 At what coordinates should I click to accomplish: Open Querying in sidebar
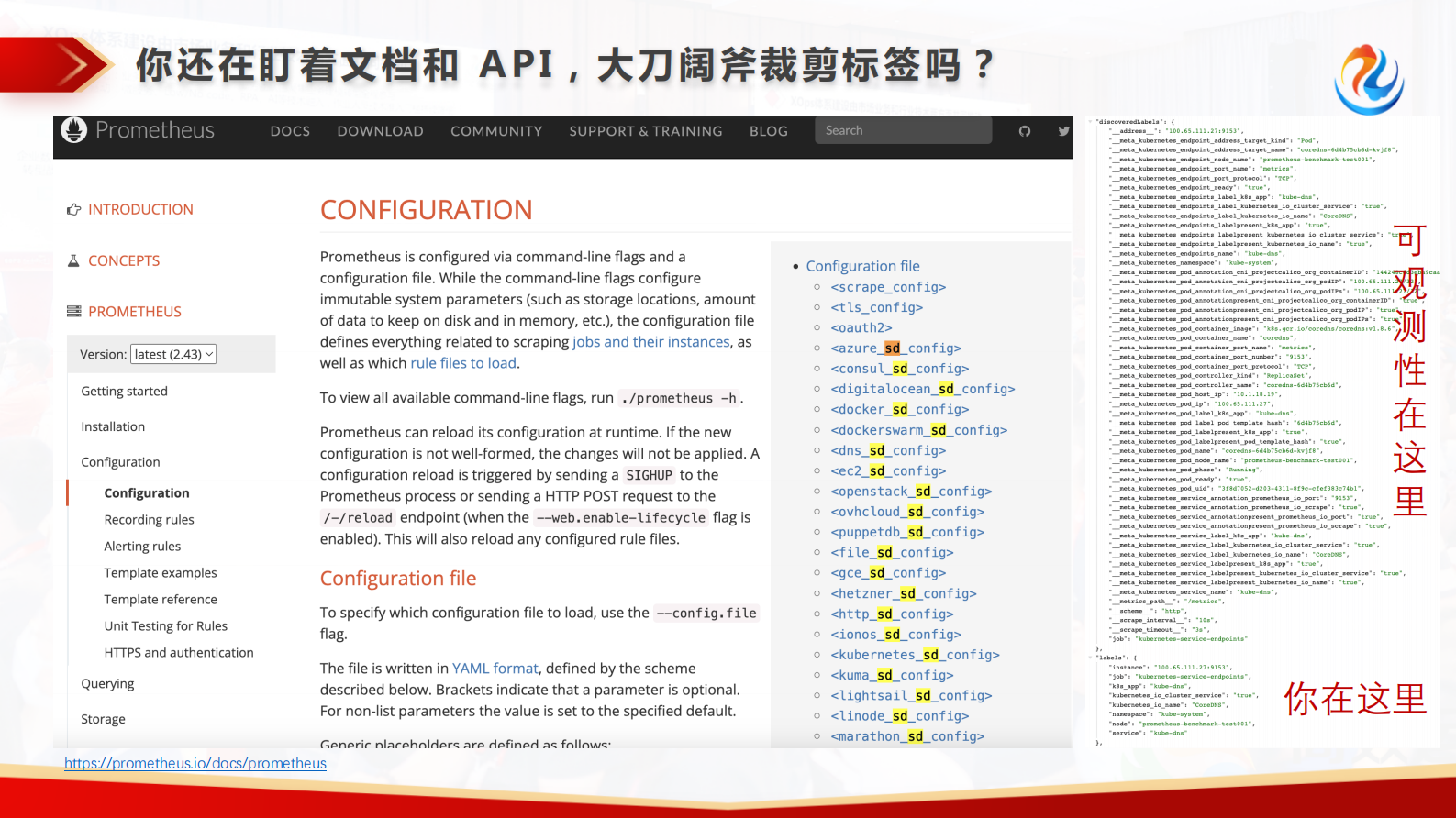tap(107, 683)
